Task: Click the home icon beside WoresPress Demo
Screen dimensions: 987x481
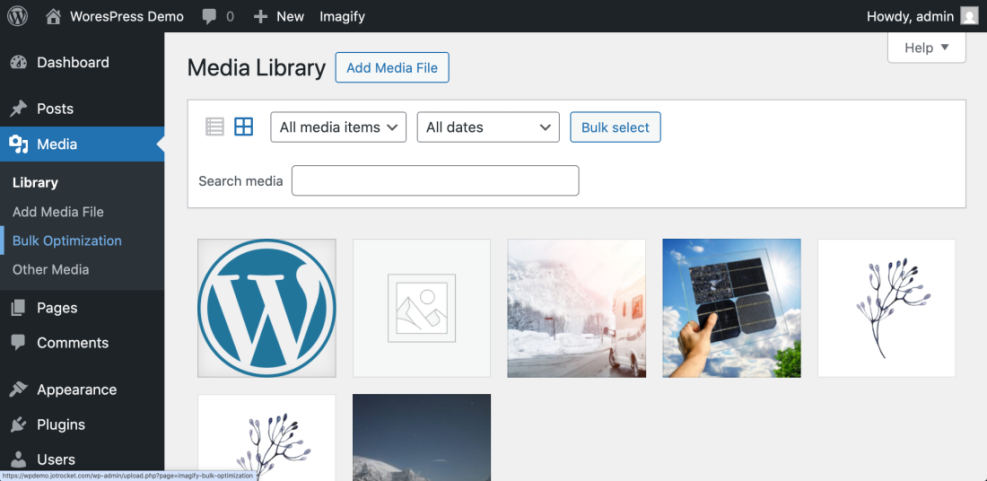Action: click(x=54, y=16)
